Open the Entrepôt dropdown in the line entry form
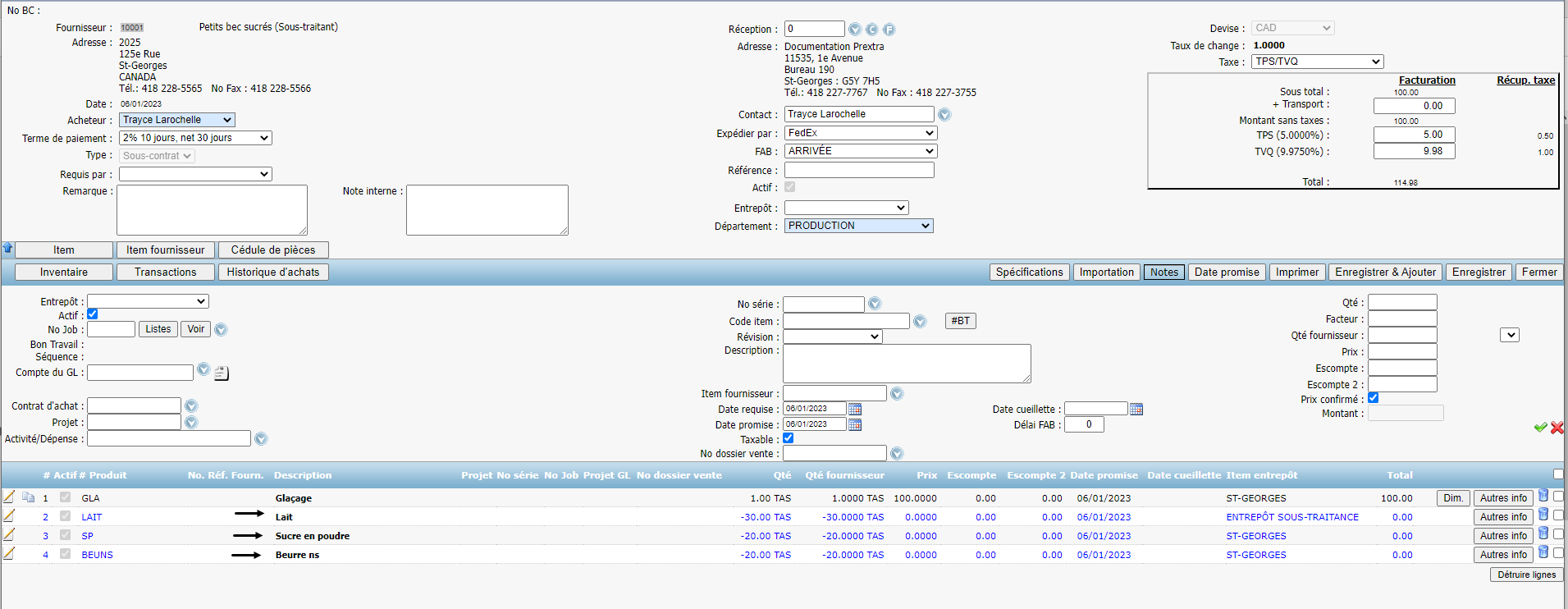1568x609 pixels. coord(148,301)
